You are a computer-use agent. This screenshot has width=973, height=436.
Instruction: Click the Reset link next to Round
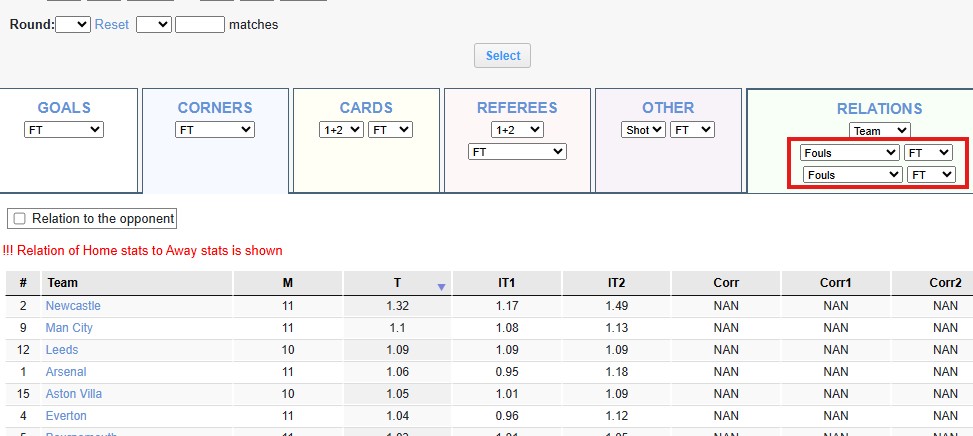click(112, 24)
